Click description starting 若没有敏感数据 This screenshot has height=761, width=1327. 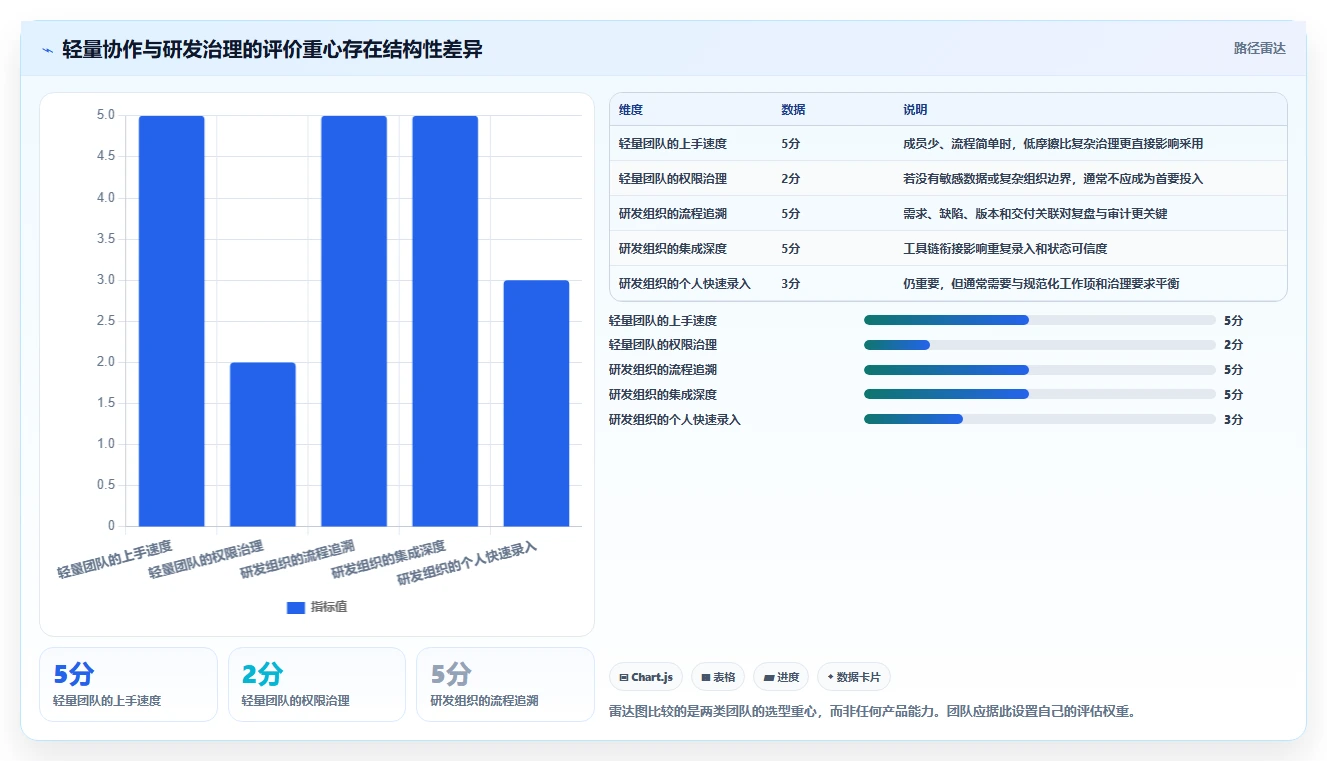1053,179
